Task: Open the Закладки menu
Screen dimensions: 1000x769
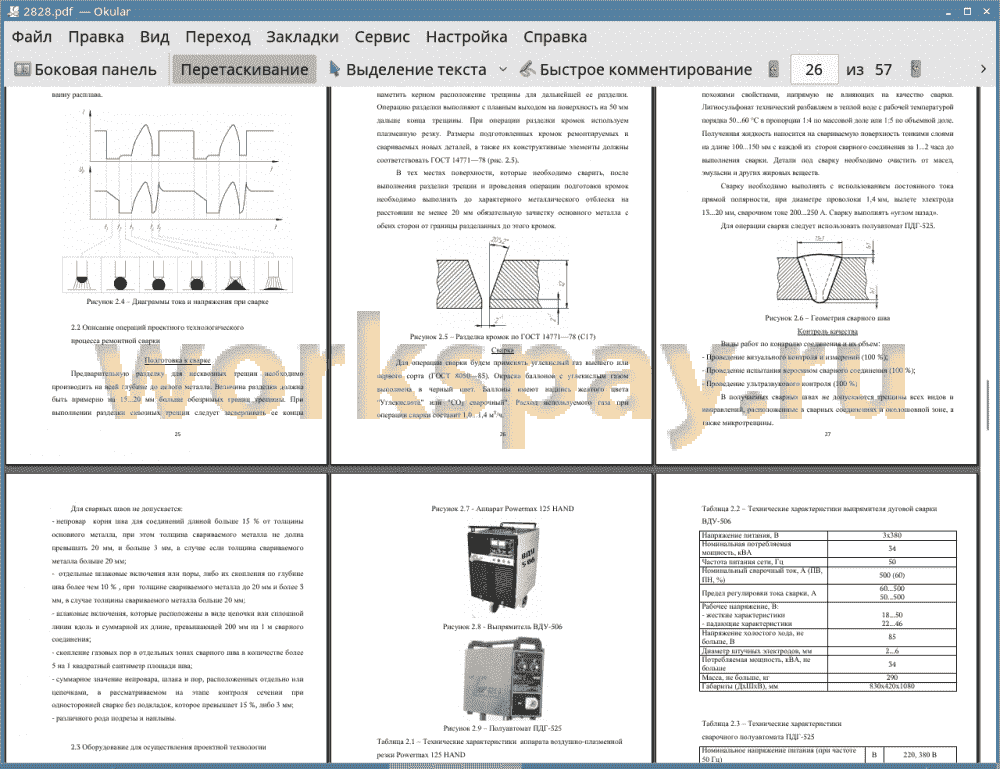Action: [302, 37]
